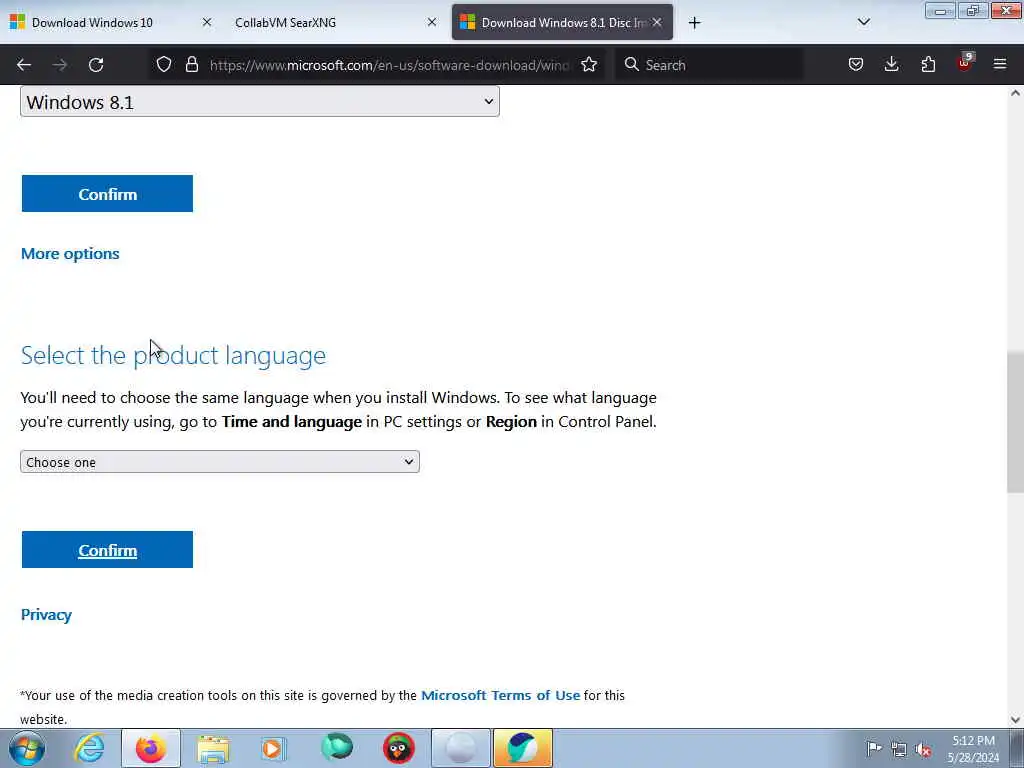Click the network tray icon

click(x=899, y=749)
